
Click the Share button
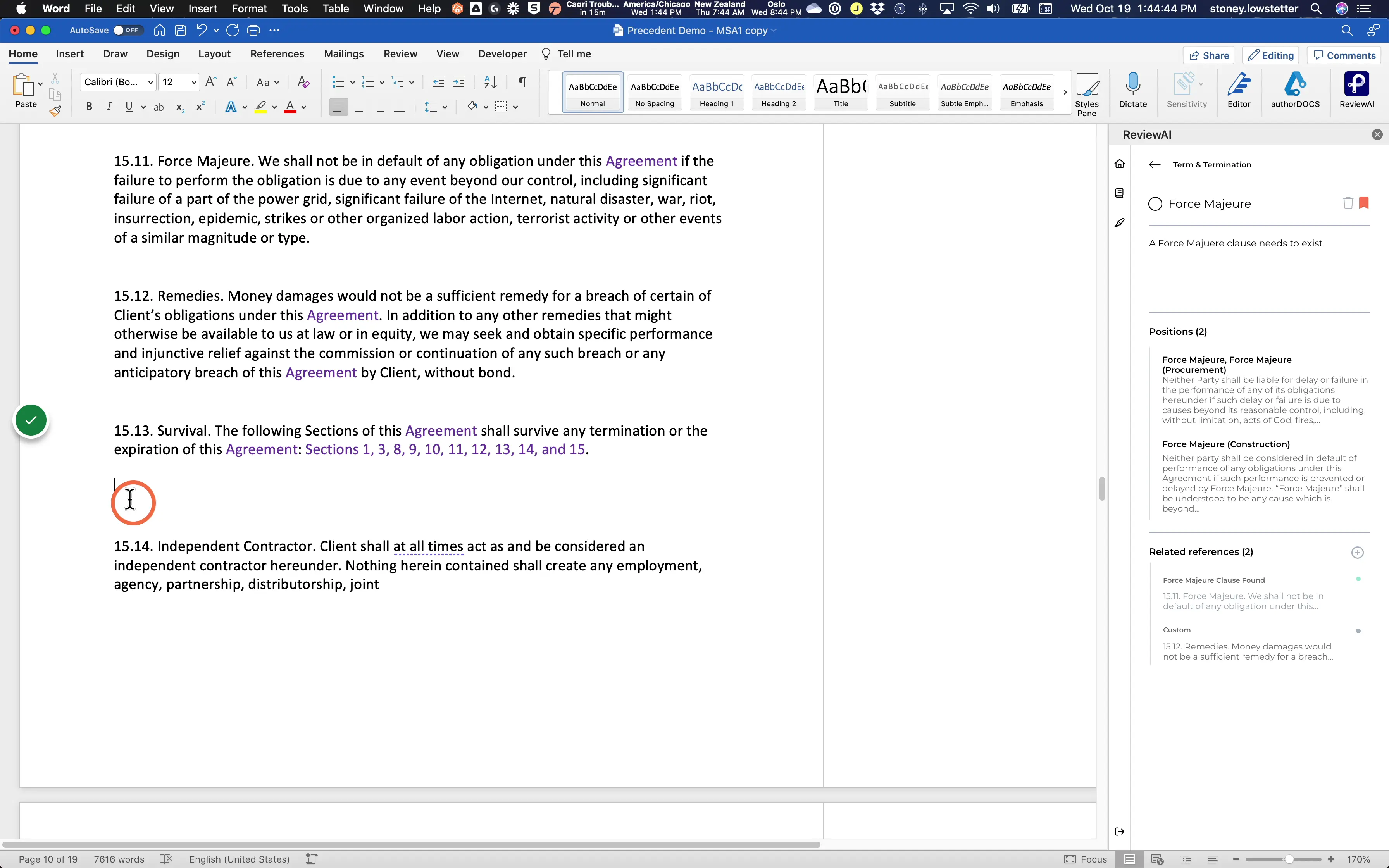click(1209, 55)
